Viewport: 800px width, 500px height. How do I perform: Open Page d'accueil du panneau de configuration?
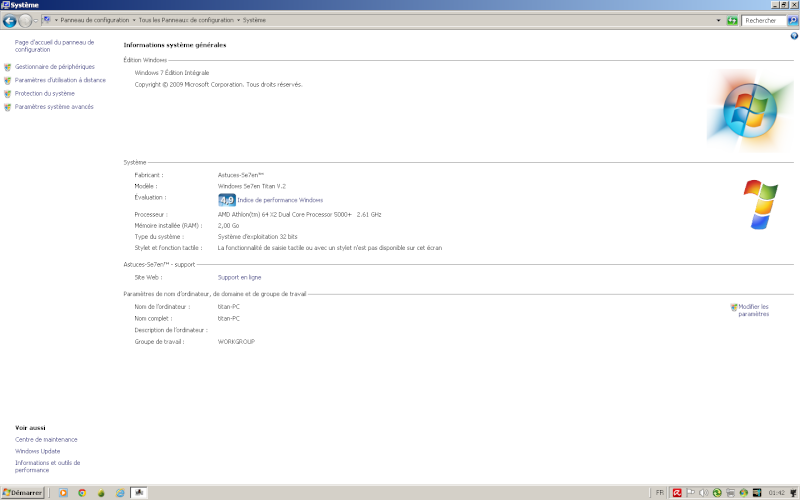54,46
